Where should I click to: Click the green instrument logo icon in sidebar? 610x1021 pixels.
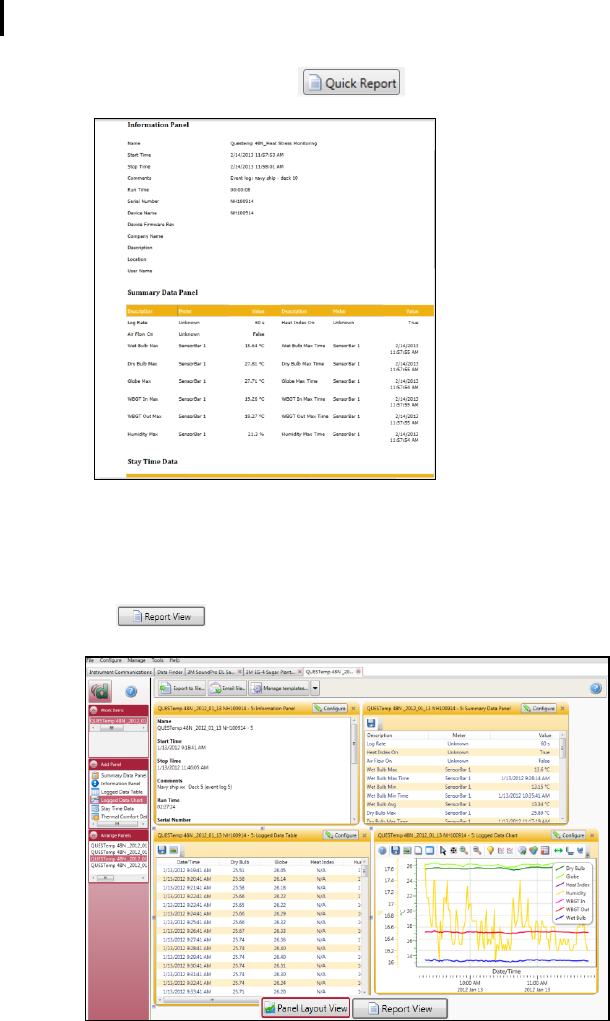coord(100,691)
